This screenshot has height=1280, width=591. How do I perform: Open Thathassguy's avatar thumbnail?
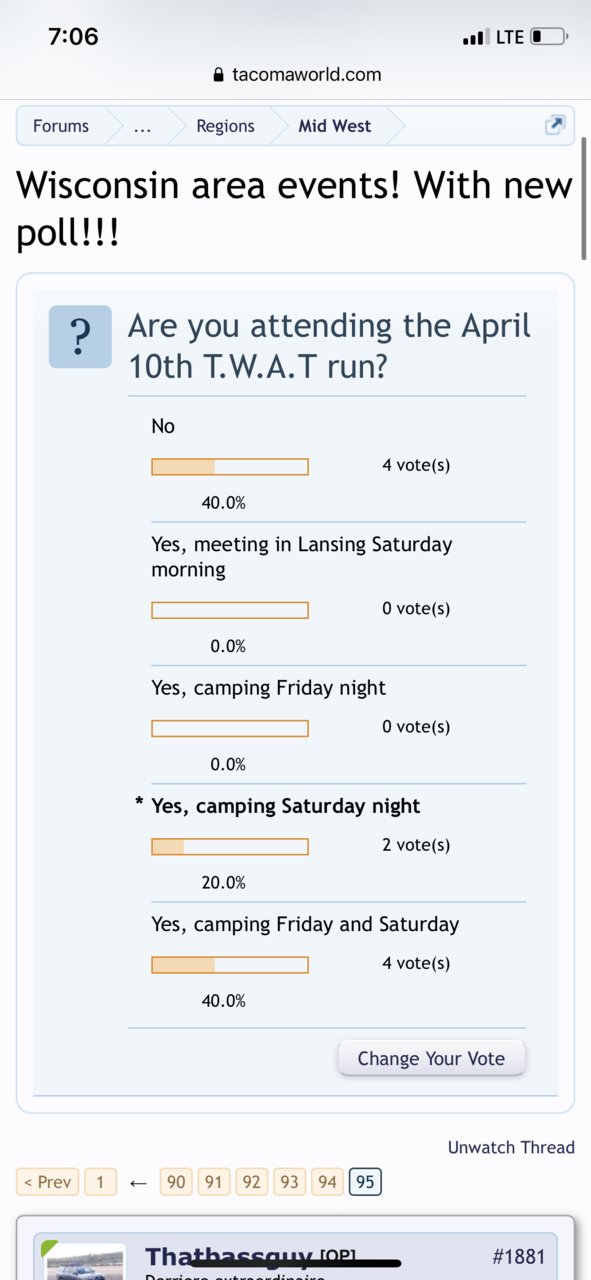[x=86, y=1261]
